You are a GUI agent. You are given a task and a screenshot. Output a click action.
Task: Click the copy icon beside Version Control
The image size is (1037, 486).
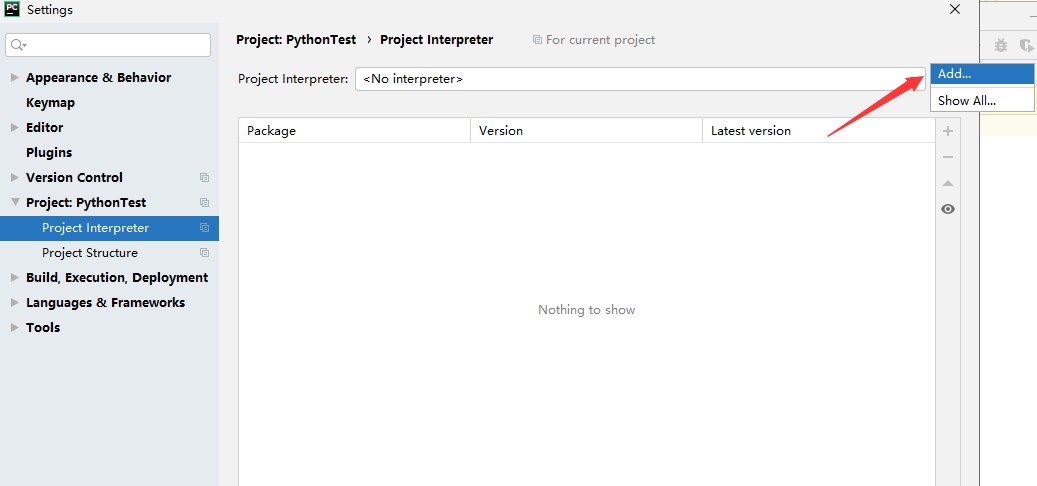(204, 178)
